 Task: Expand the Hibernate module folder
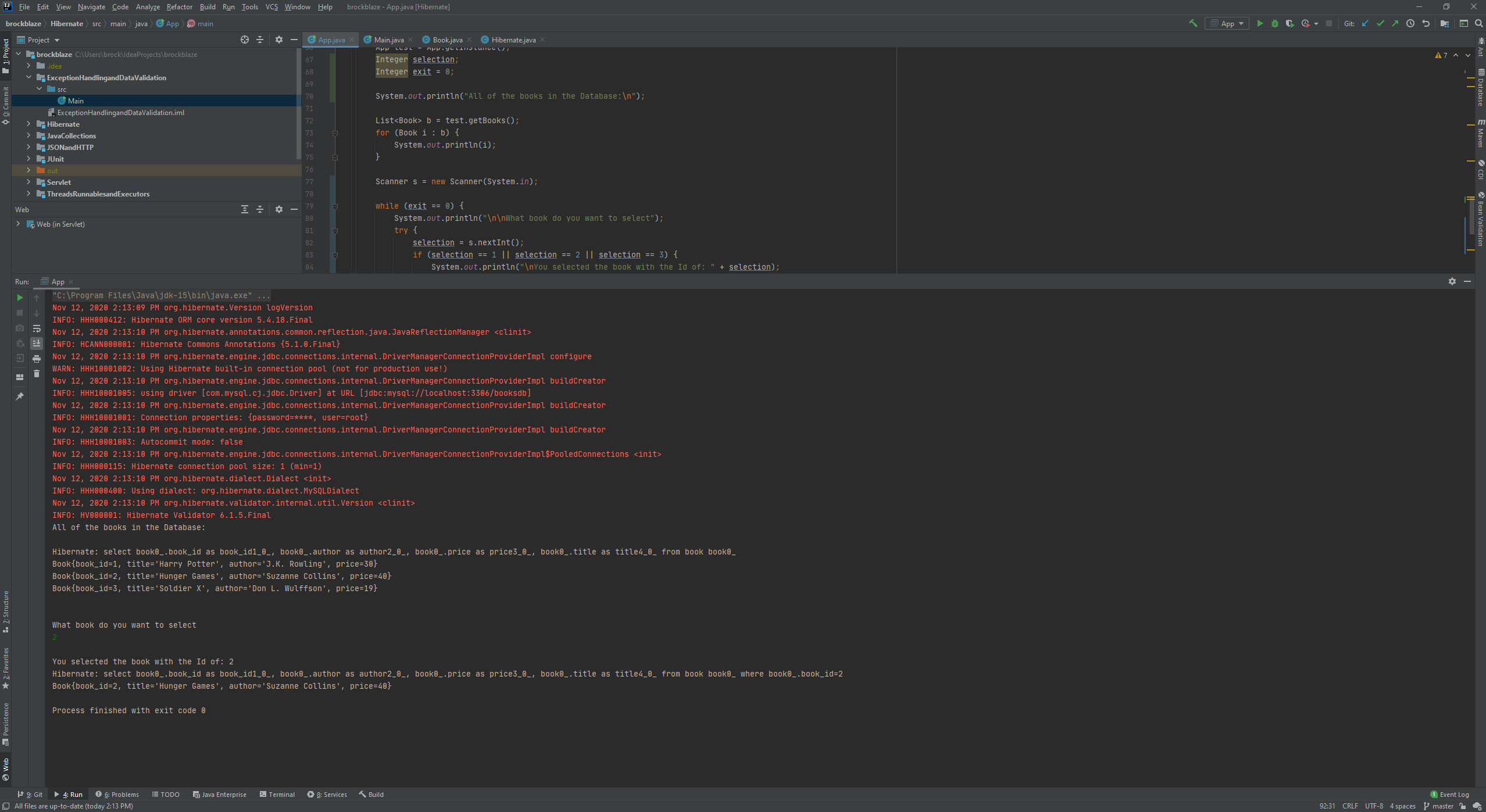[x=28, y=124]
